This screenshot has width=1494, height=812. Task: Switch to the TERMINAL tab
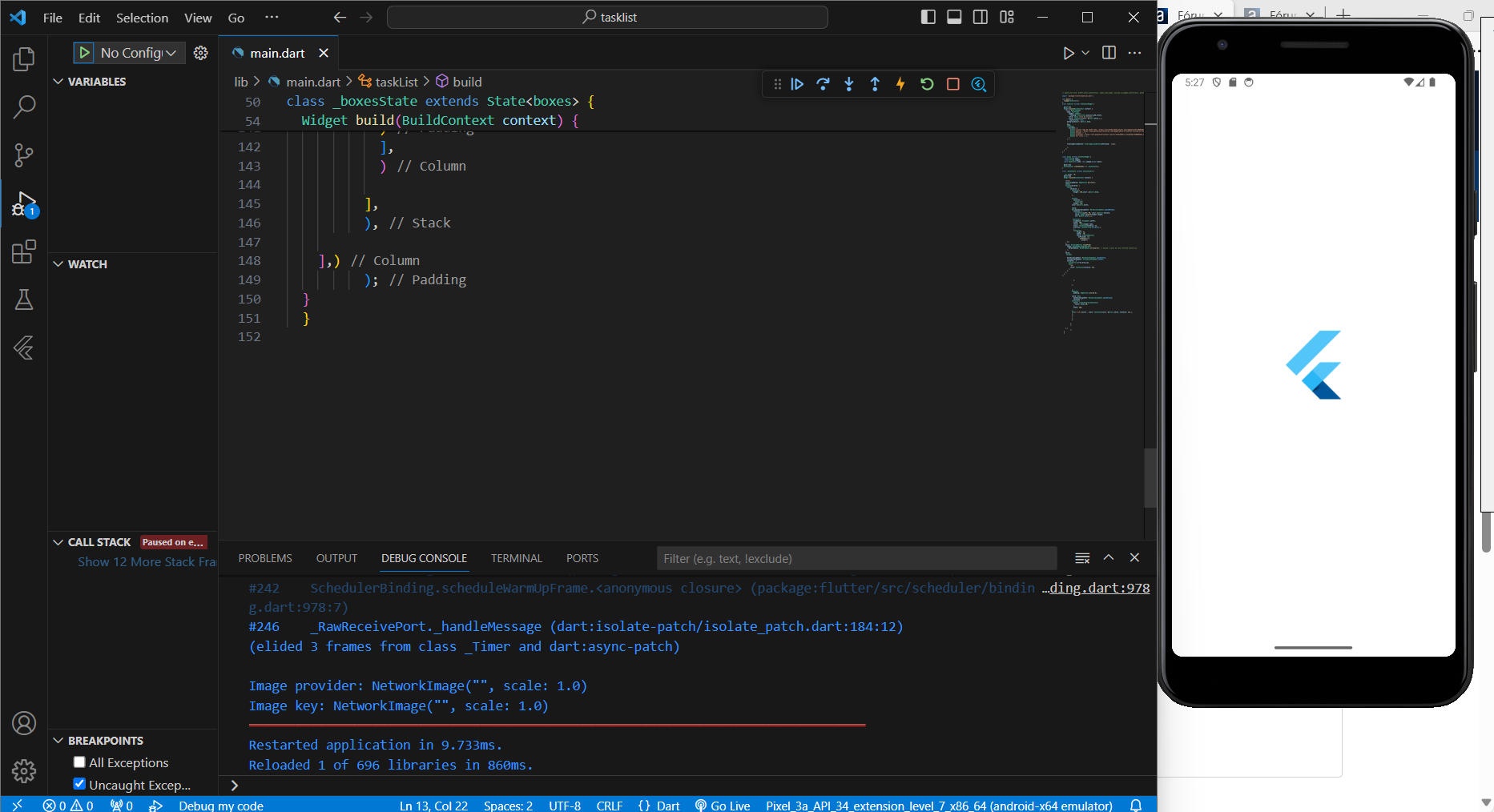516,558
